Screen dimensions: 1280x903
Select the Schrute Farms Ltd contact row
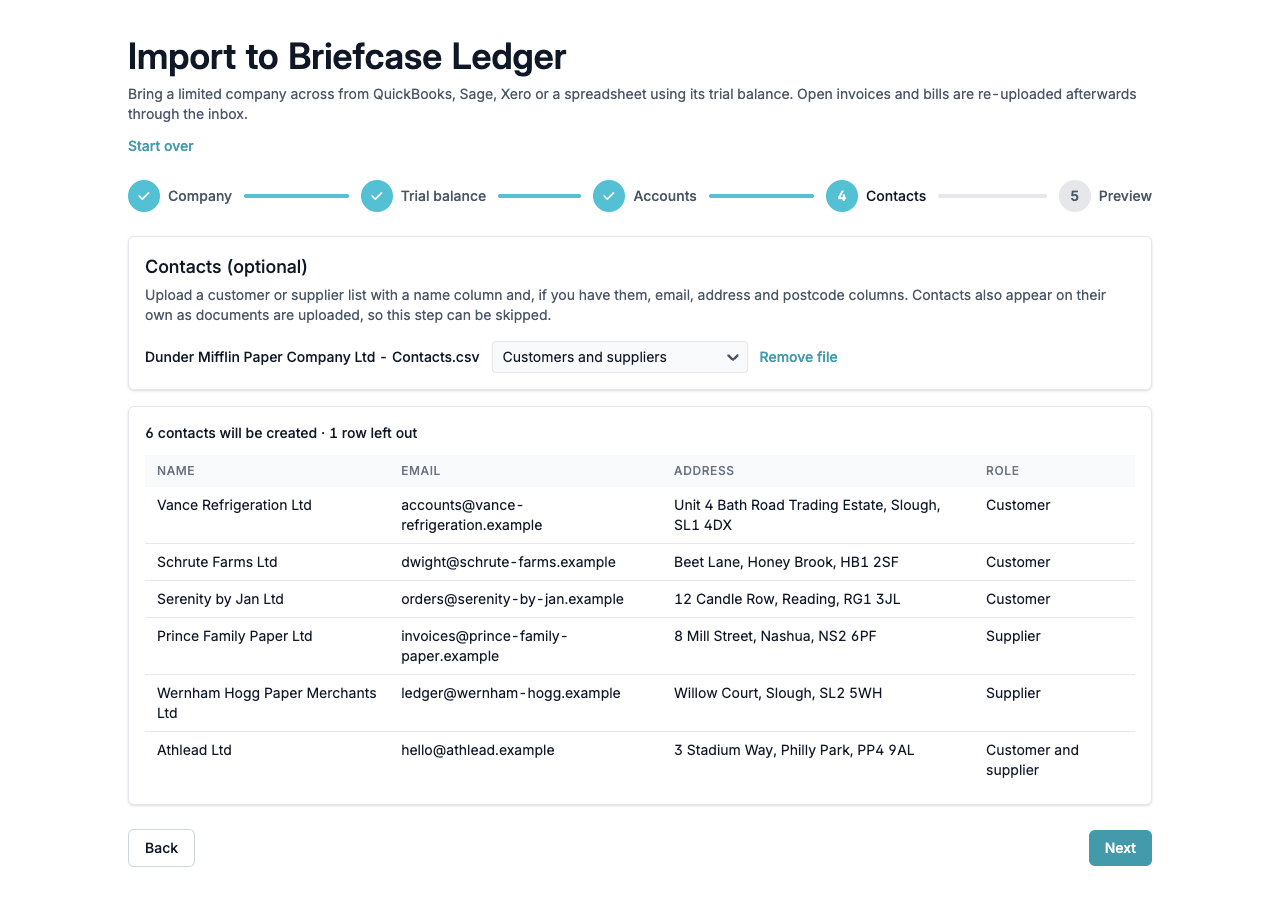[x=640, y=562]
